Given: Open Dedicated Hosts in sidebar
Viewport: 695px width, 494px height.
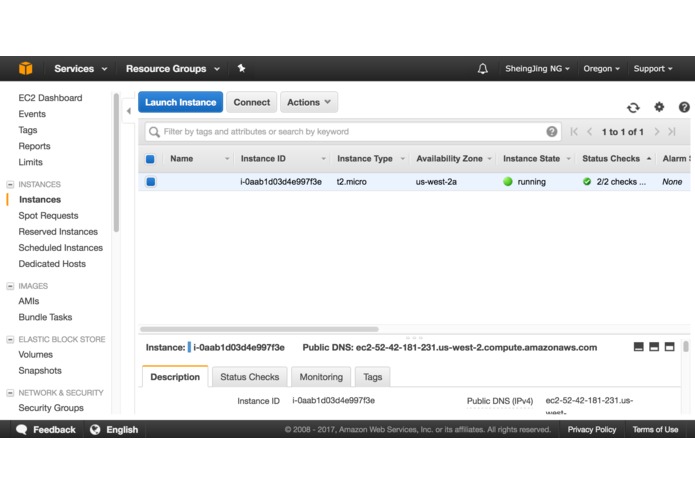Looking at the screenshot, I should 52,264.
